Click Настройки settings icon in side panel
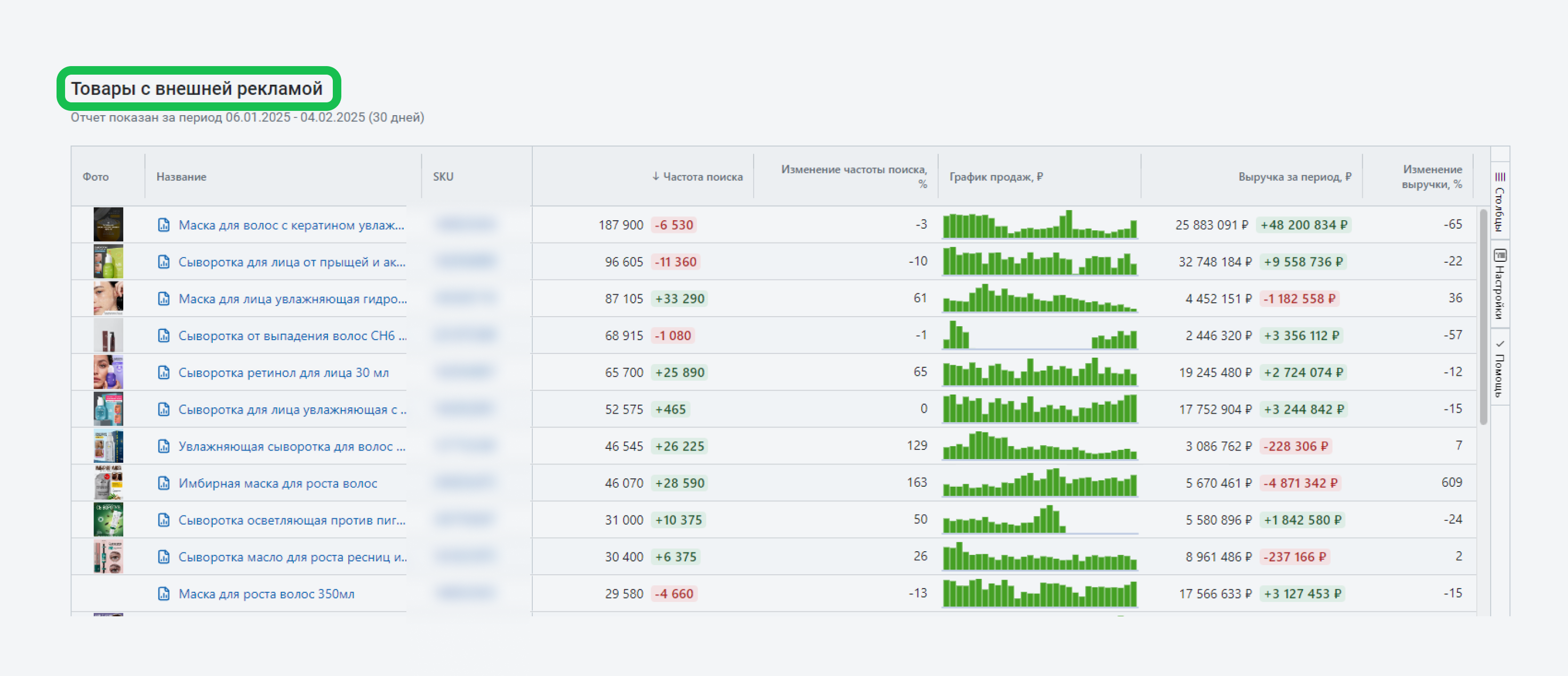This screenshot has width=1568, height=676. click(1500, 255)
